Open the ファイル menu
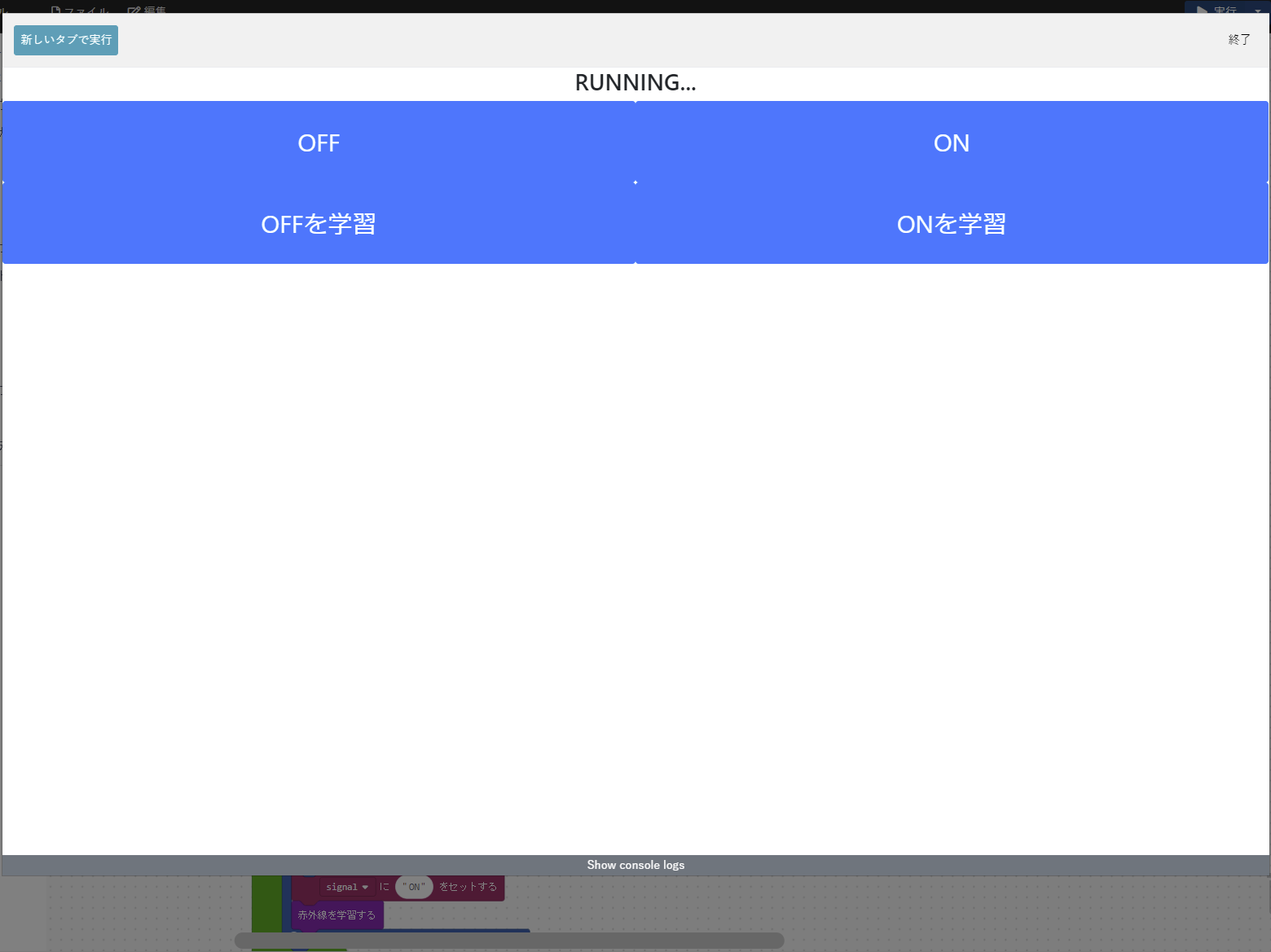 tap(86, 10)
